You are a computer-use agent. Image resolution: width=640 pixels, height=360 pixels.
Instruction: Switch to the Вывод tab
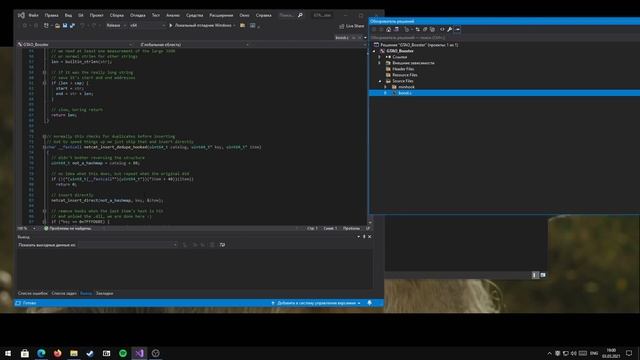pos(86,293)
